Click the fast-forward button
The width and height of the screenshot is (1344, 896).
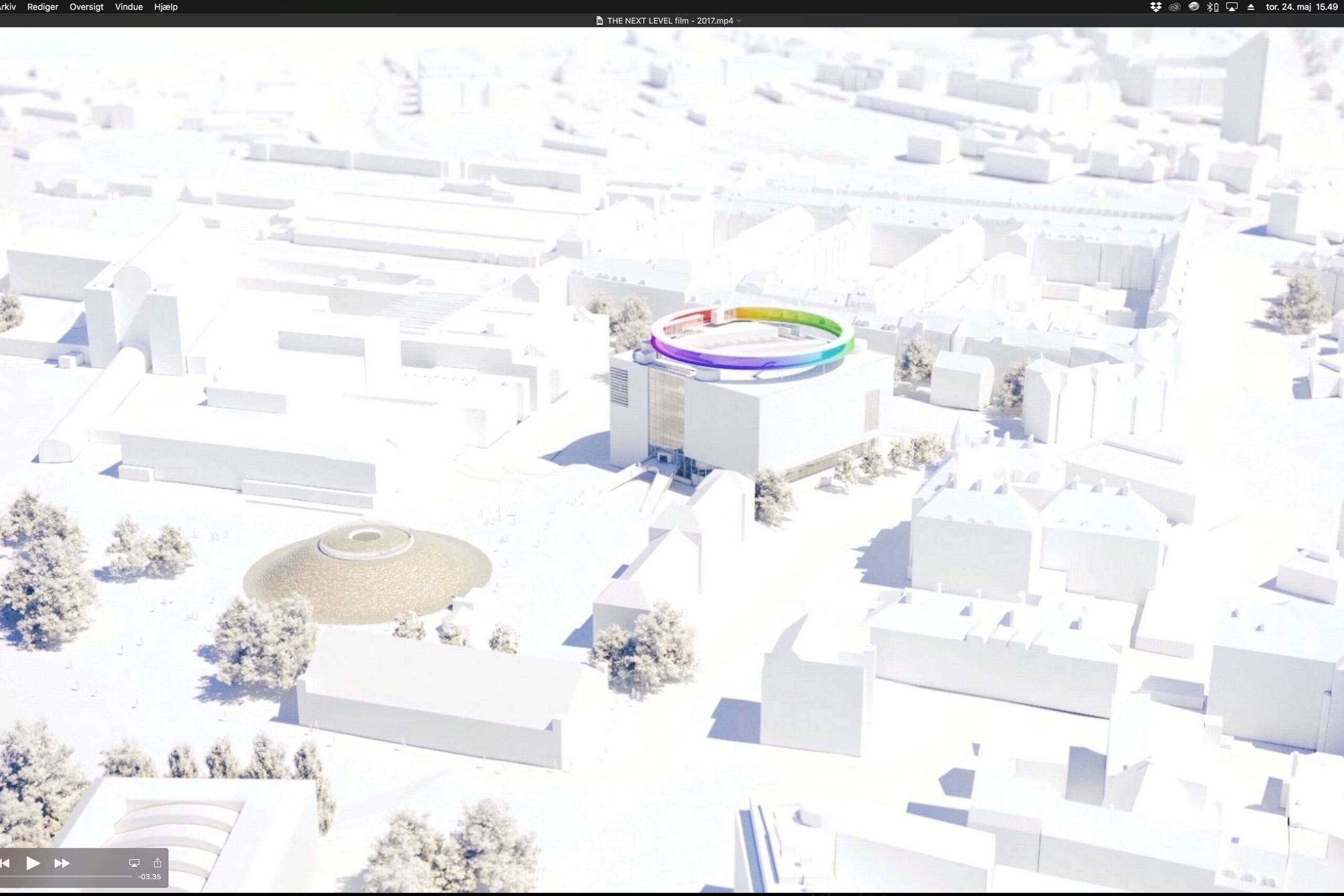[62, 863]
